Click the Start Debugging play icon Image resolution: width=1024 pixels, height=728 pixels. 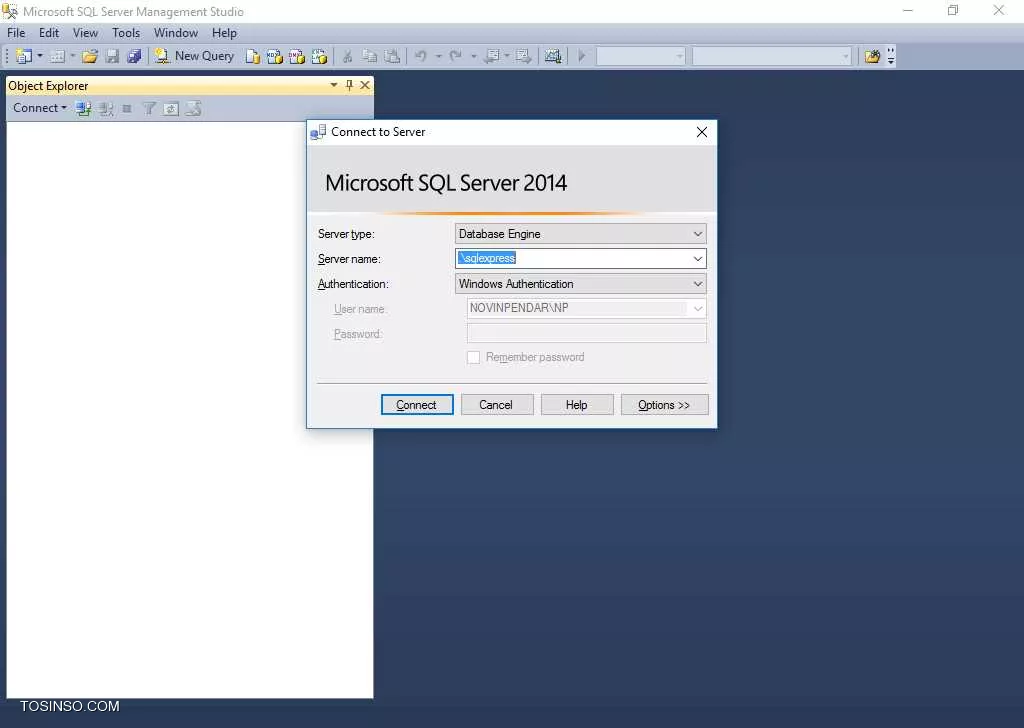pyautogui.click(x=582, y=56)
